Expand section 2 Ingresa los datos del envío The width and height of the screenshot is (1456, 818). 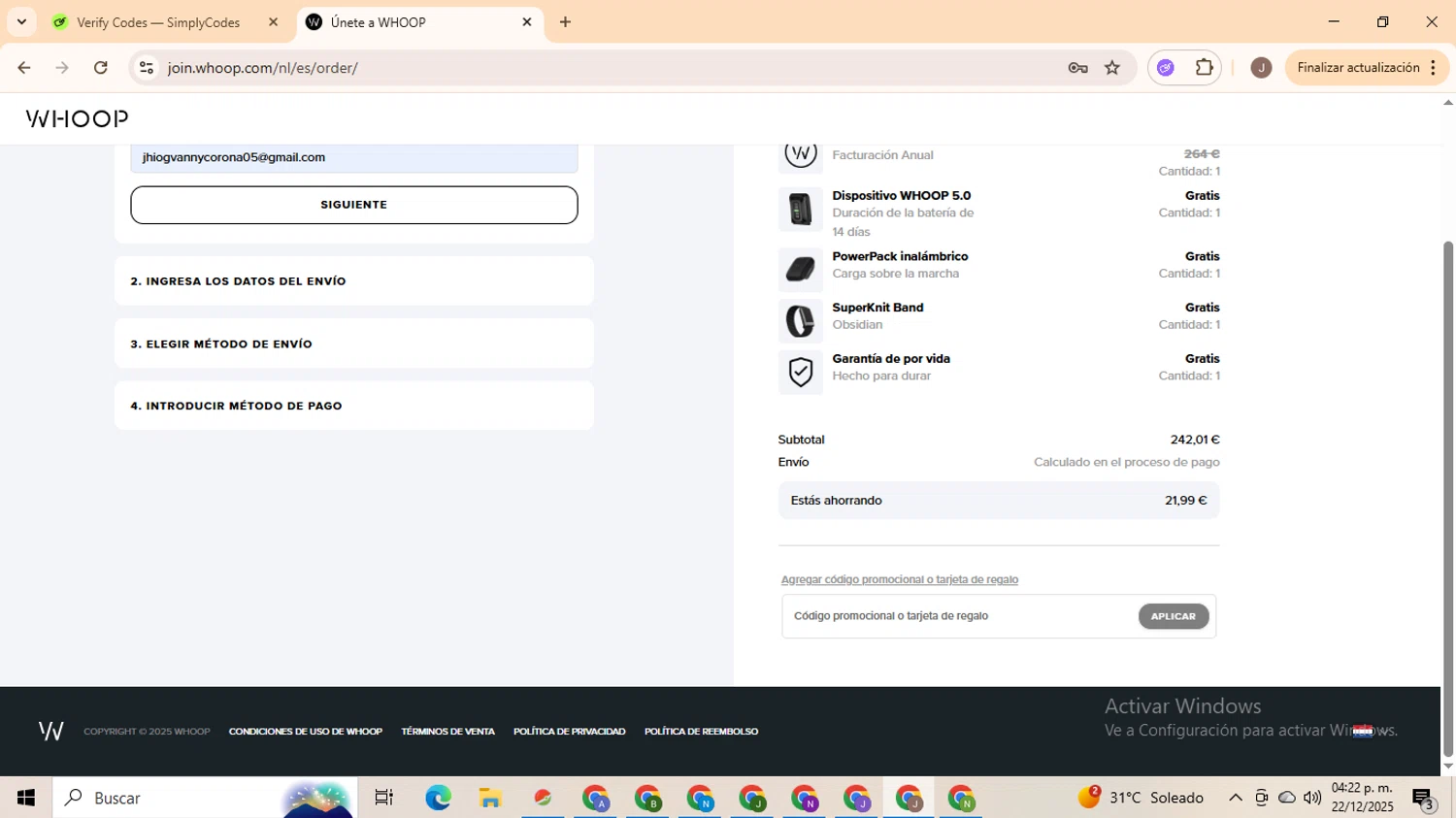(x=354, y=281)
